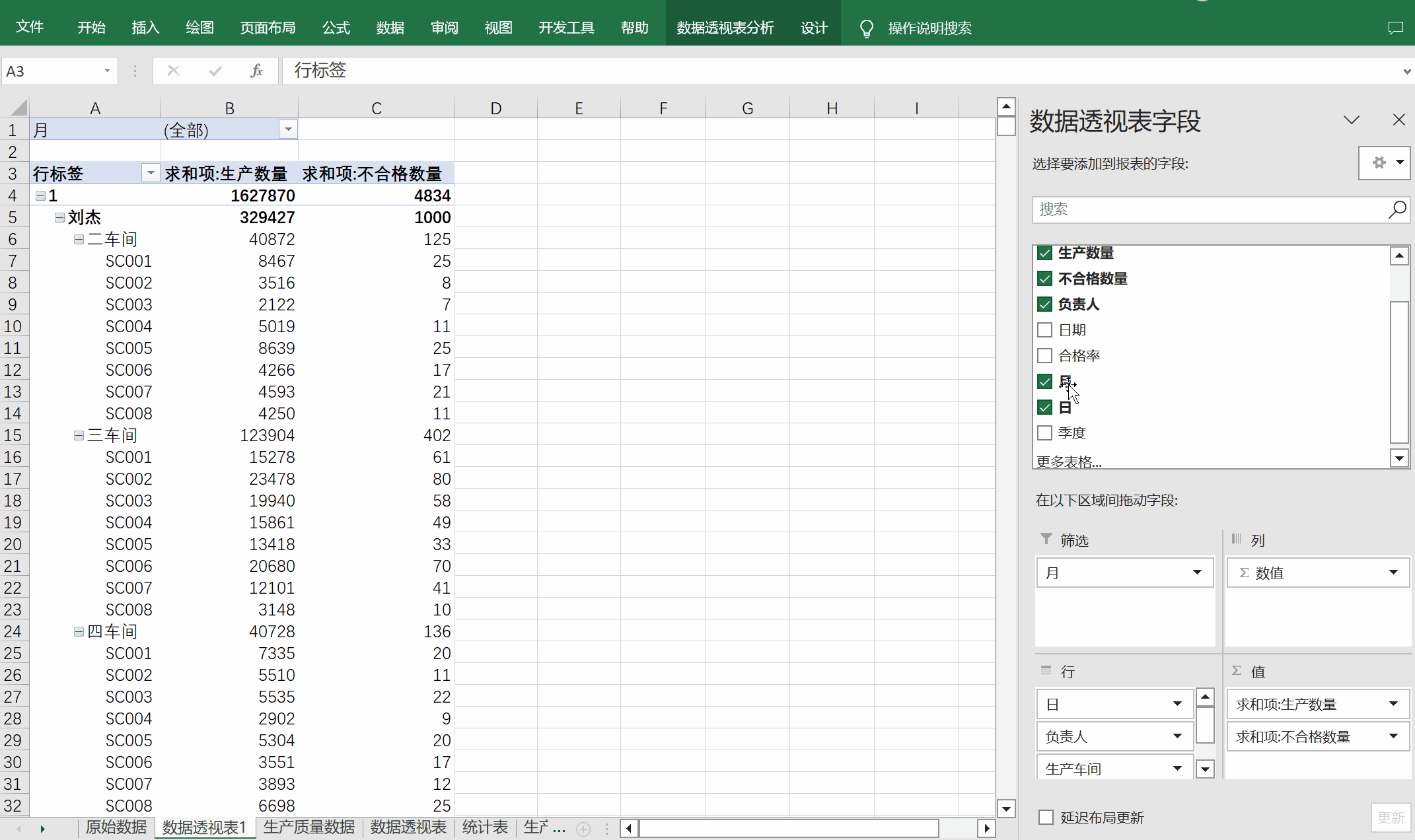Enable the 延迟布局更新 checkbox
The height and width of the screenshot is (840, 1415).
click(1046, 818)
